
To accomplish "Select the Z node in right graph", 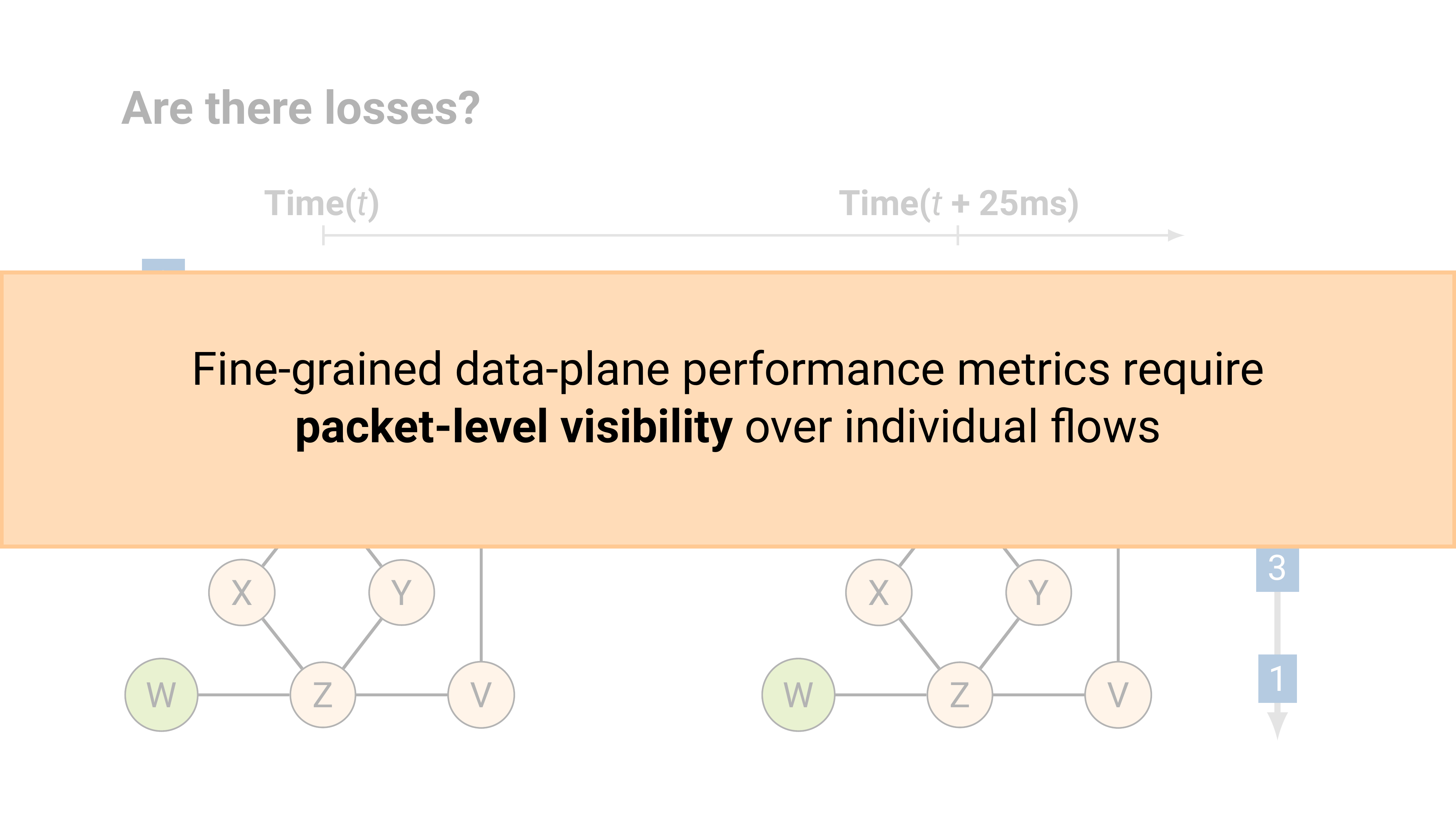I will 960,695.
